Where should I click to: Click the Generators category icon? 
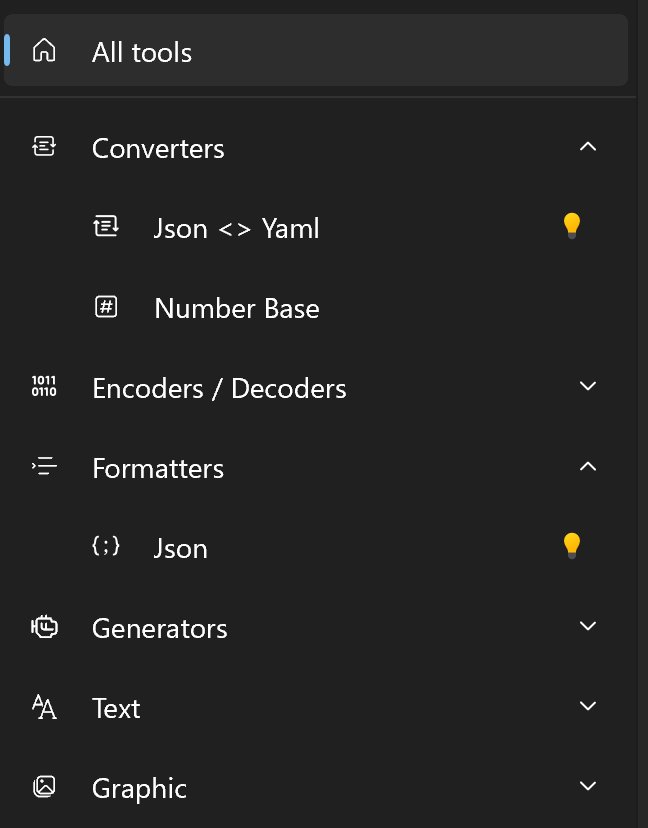(x=44, y=627)
